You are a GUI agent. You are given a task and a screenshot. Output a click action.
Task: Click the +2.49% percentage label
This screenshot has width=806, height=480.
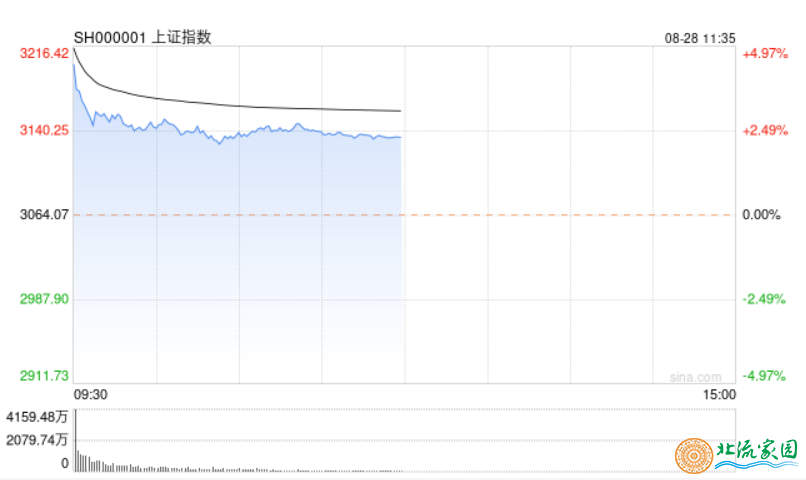click(x=765, y=131)
